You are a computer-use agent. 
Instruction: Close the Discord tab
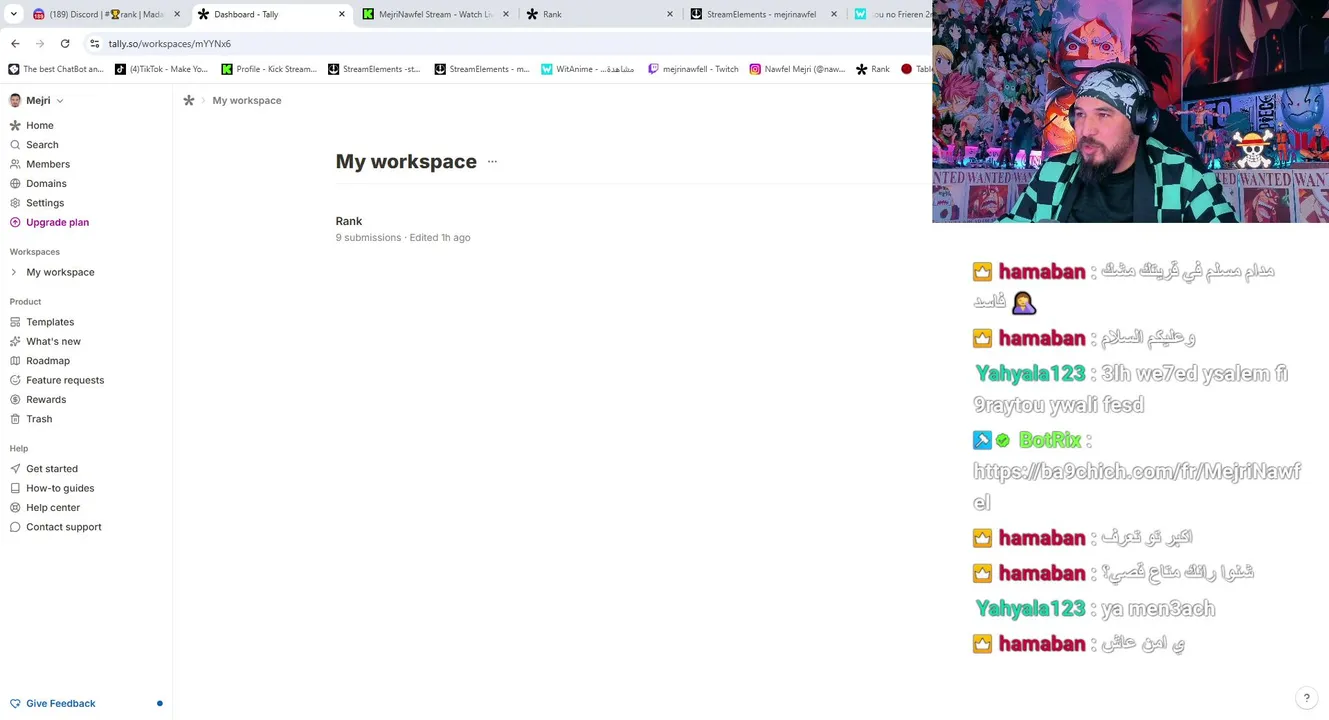177,14
